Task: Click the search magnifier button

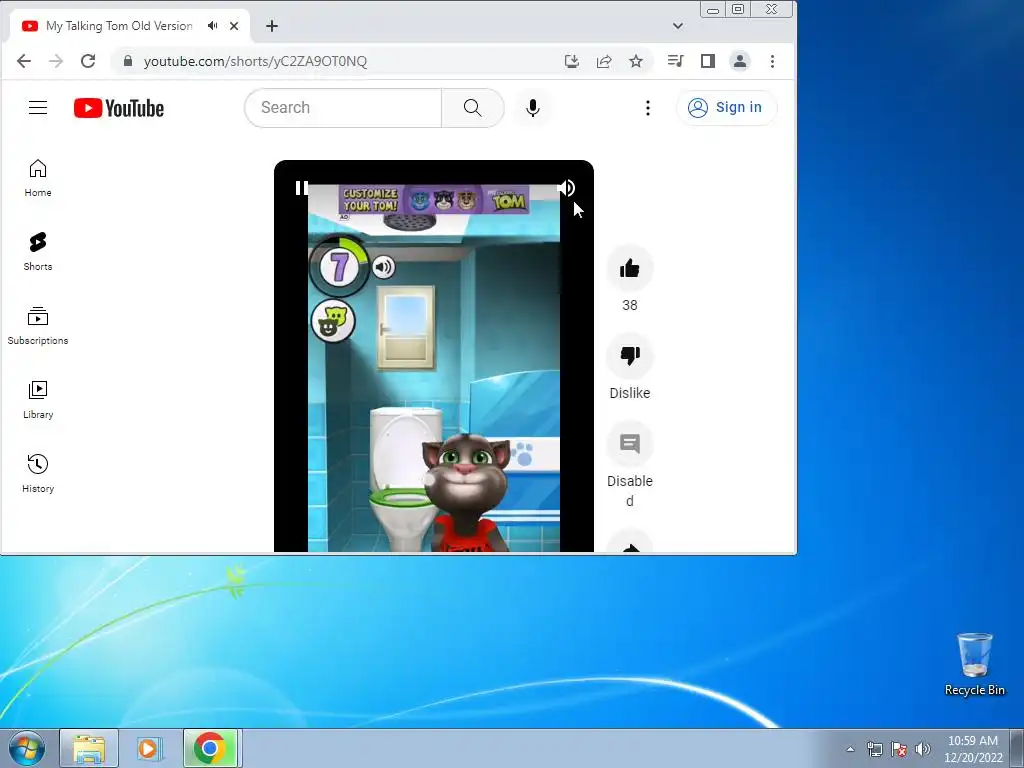Action: (472, 108)
